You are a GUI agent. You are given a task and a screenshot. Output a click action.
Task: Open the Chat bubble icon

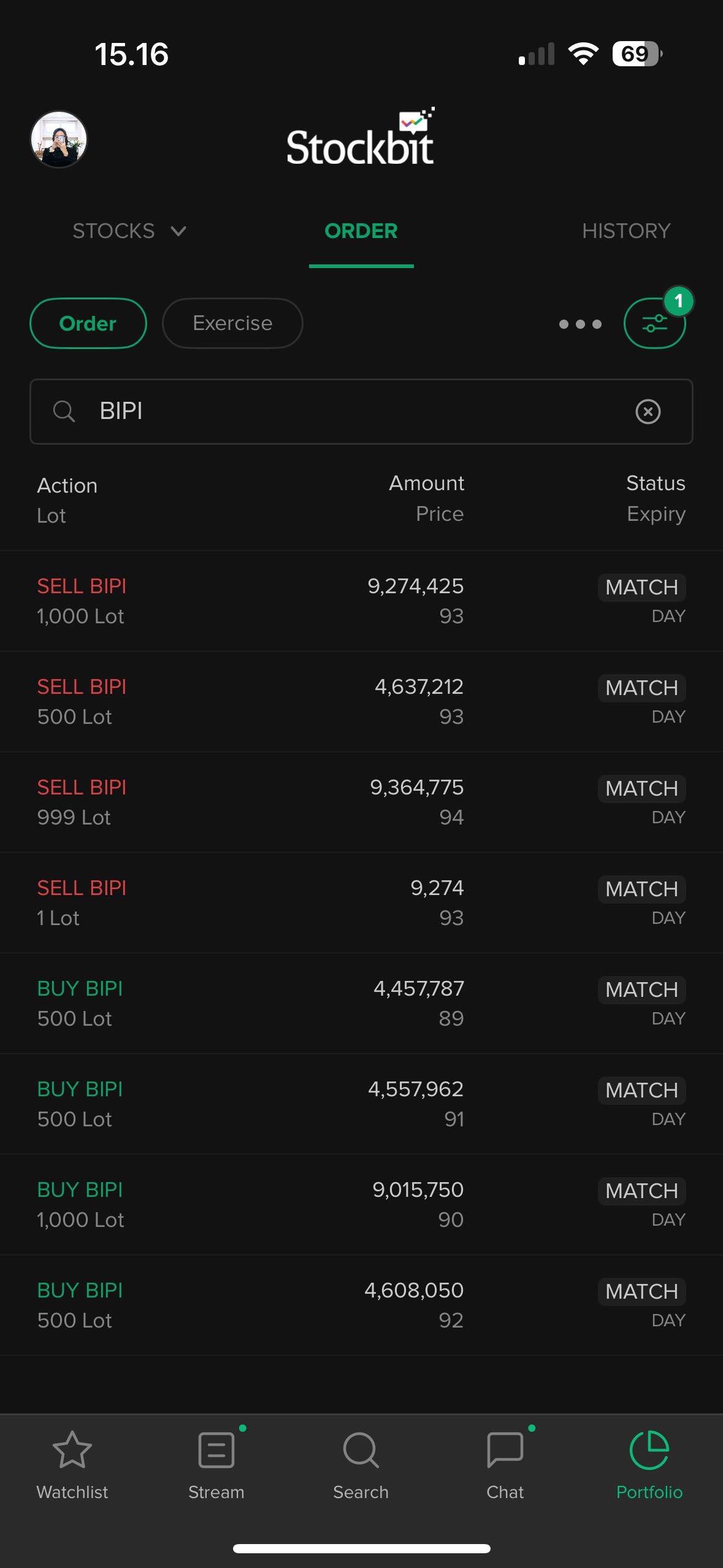click(505, 1450)
